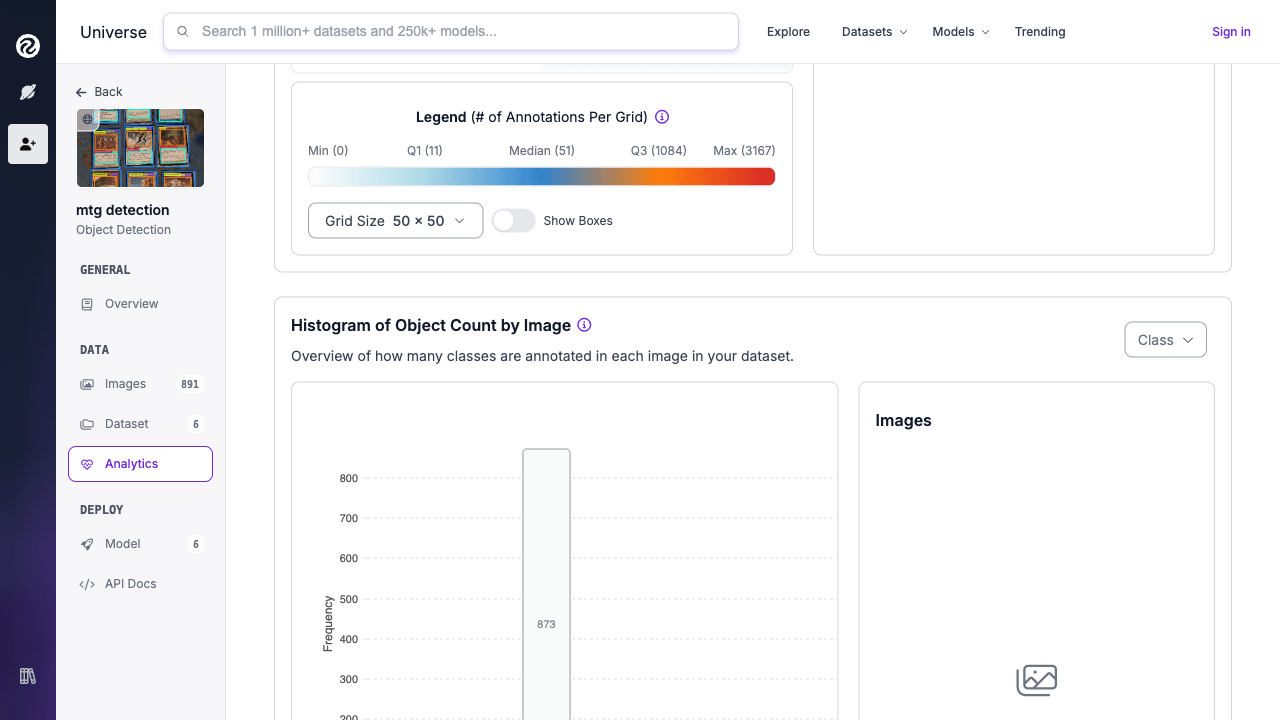This screenshot has height=720, width=1280.
Task: Click the Sign in link
Action: (1231, 31)
